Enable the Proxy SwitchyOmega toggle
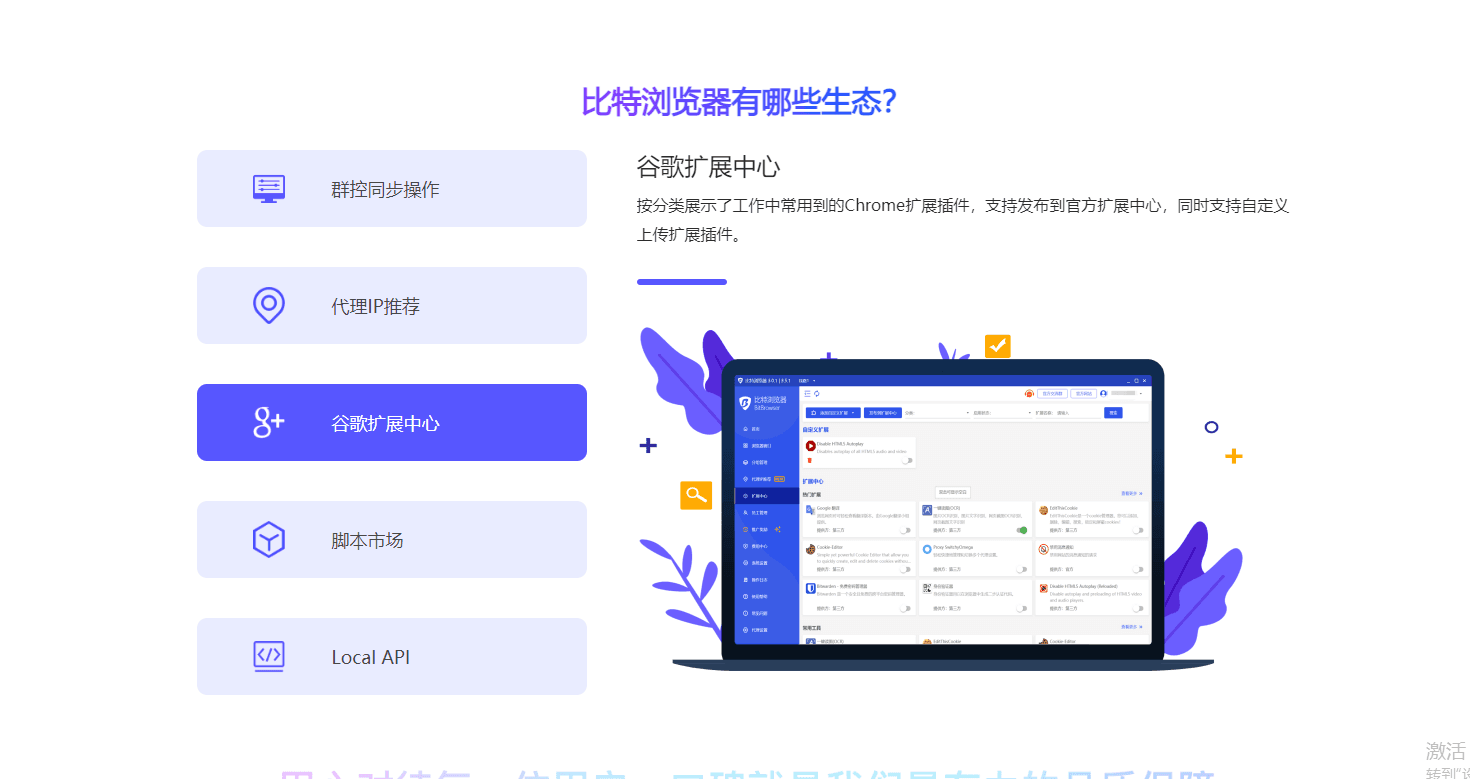This screenshot has width=1470, height=779. click(1022, 569)
